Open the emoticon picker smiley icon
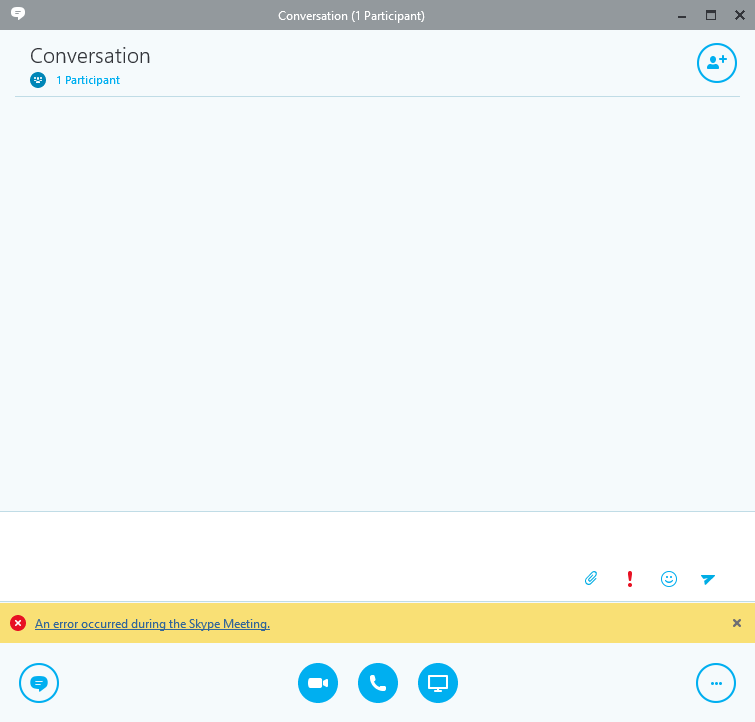This screenshot has height=722, width=755. pos(669,578)
